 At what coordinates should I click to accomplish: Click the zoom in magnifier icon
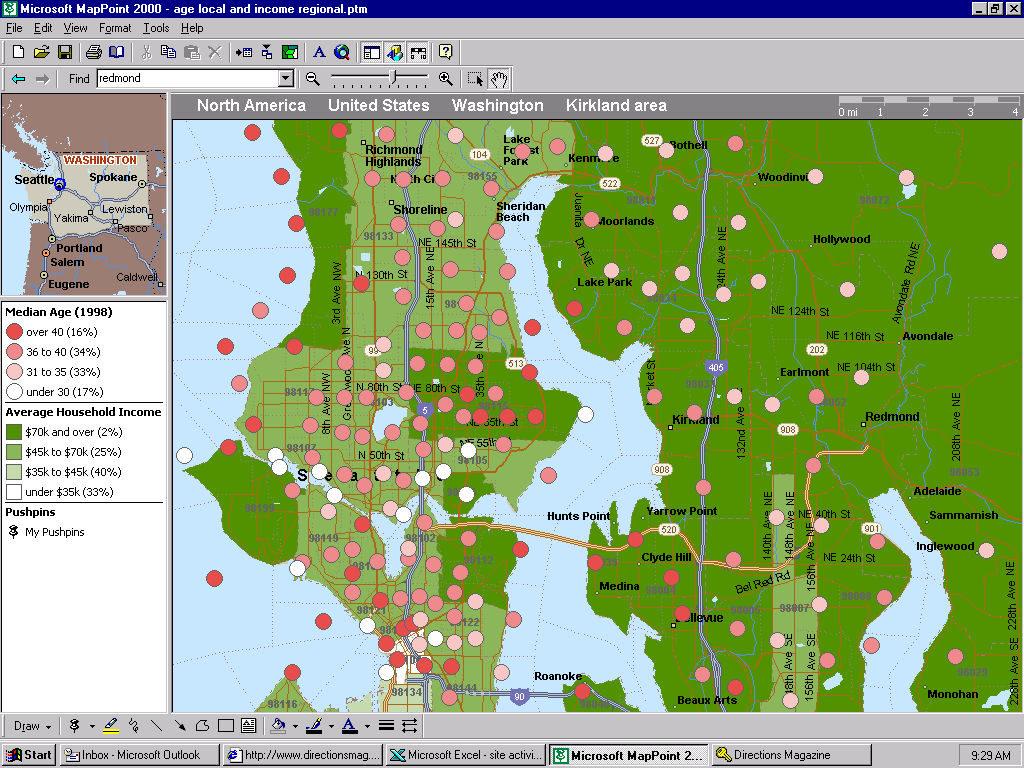(x=445, y=78)
